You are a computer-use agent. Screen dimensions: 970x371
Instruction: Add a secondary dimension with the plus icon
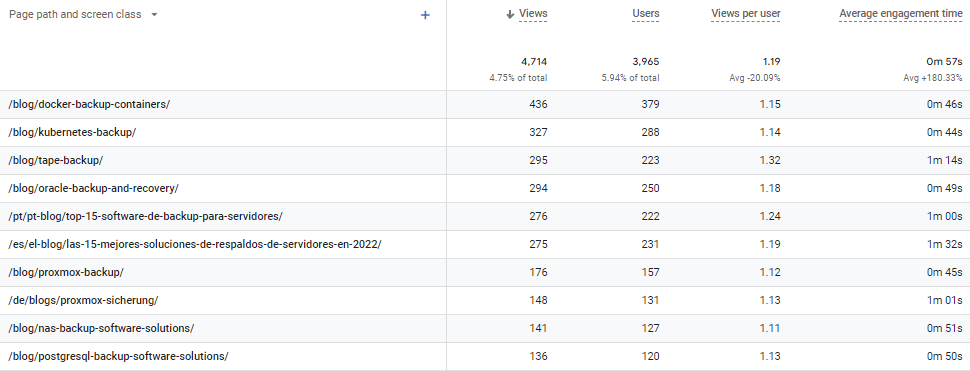tap(425, 15)
